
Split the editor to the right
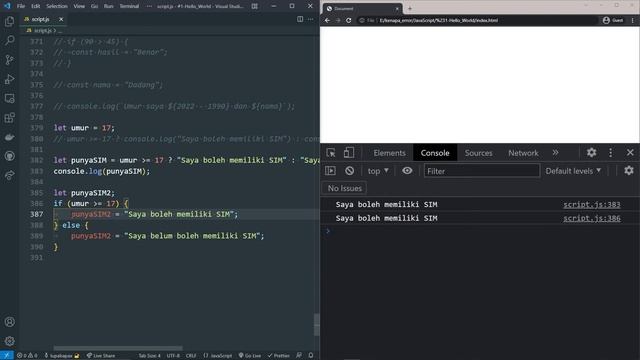(x=300, y=19)
